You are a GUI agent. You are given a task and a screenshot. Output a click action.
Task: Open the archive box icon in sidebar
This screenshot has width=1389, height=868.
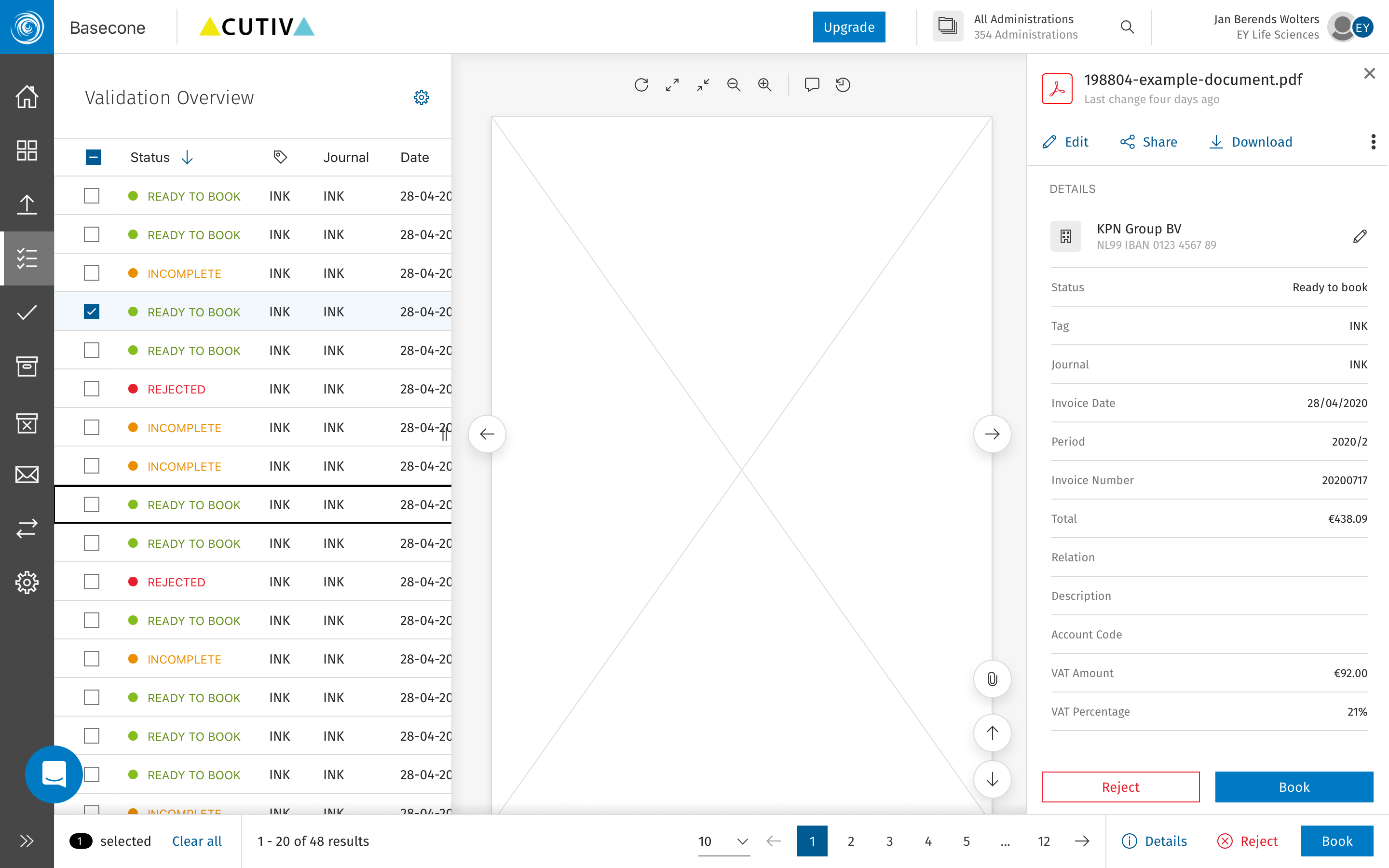(x=27, y=366)
